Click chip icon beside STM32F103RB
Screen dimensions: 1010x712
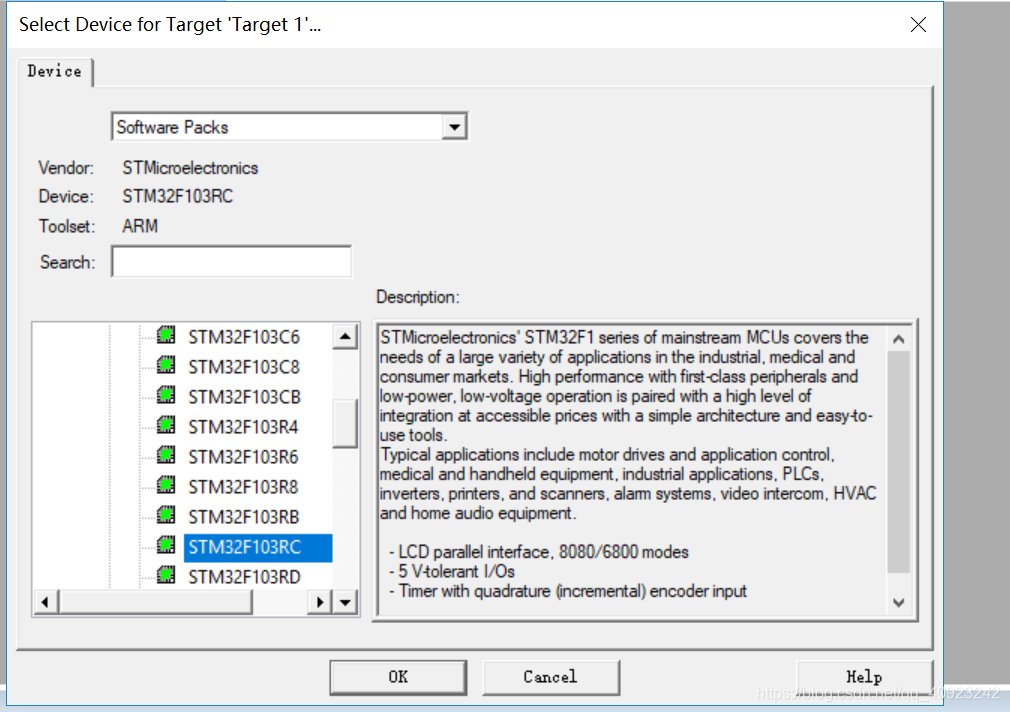pyautogui.click(x=166, y=515)
